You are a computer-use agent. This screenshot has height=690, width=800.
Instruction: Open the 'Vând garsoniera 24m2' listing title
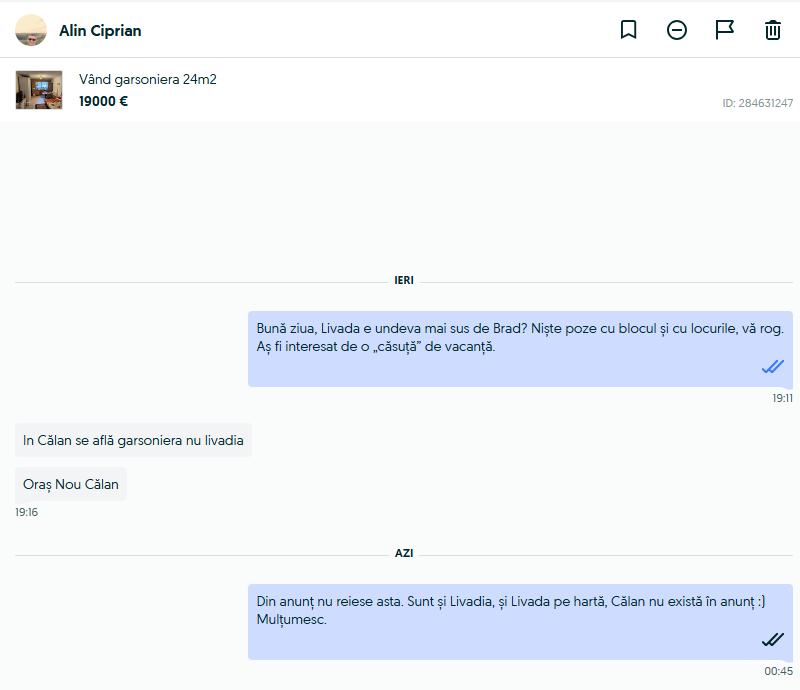pos(147,79)
